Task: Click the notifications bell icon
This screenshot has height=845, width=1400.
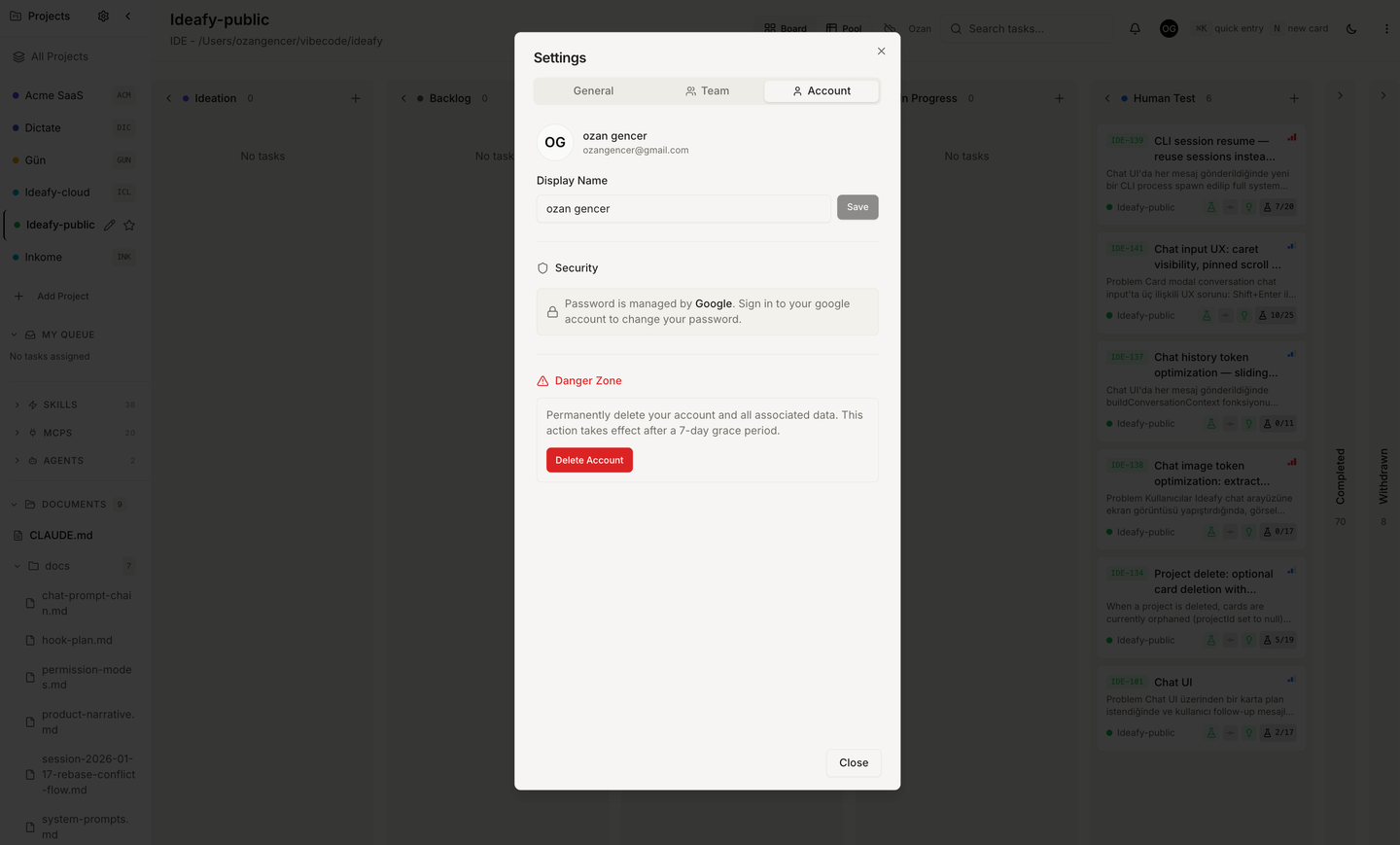Action: (x=1135, y=29)
